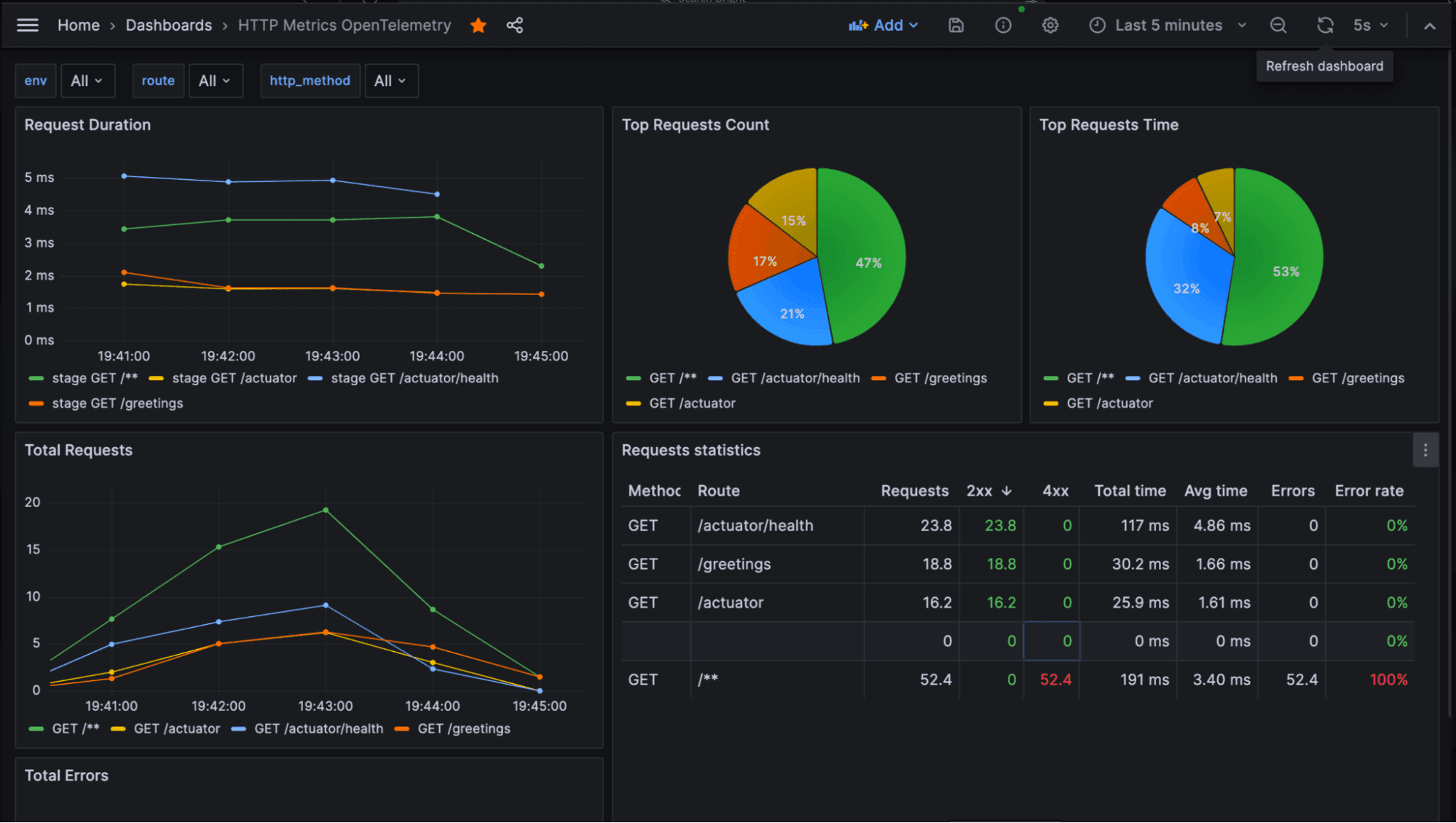Unfavorite the dashboard via the star icon
This screenshot has height=823, width=1456.
click(478, 25)
